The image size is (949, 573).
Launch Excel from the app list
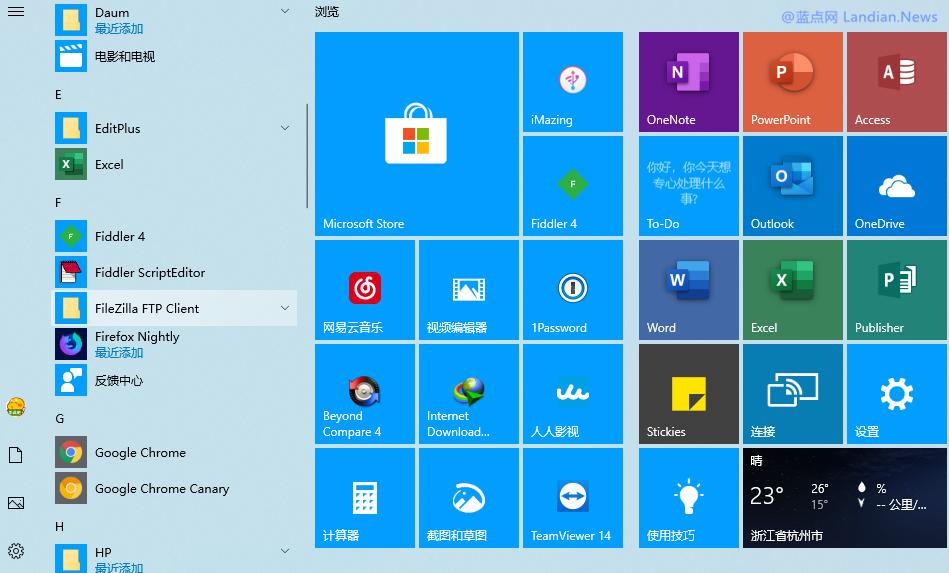point(176,164)
